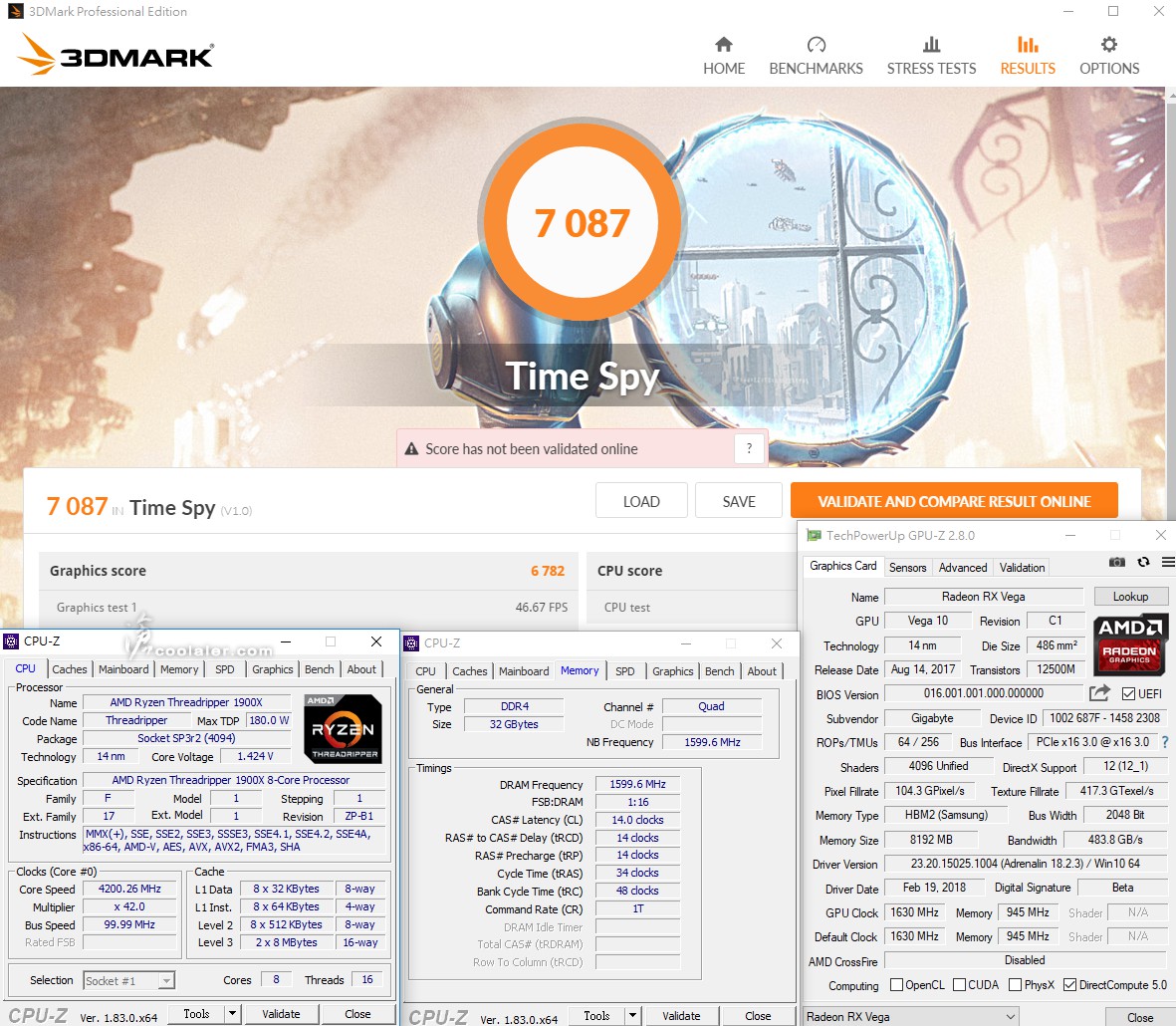The width and height of the screenshot is (1176, 1026).
Task: Click the GPU Name field Radeon RX Vega
Action: click(983, 597)
